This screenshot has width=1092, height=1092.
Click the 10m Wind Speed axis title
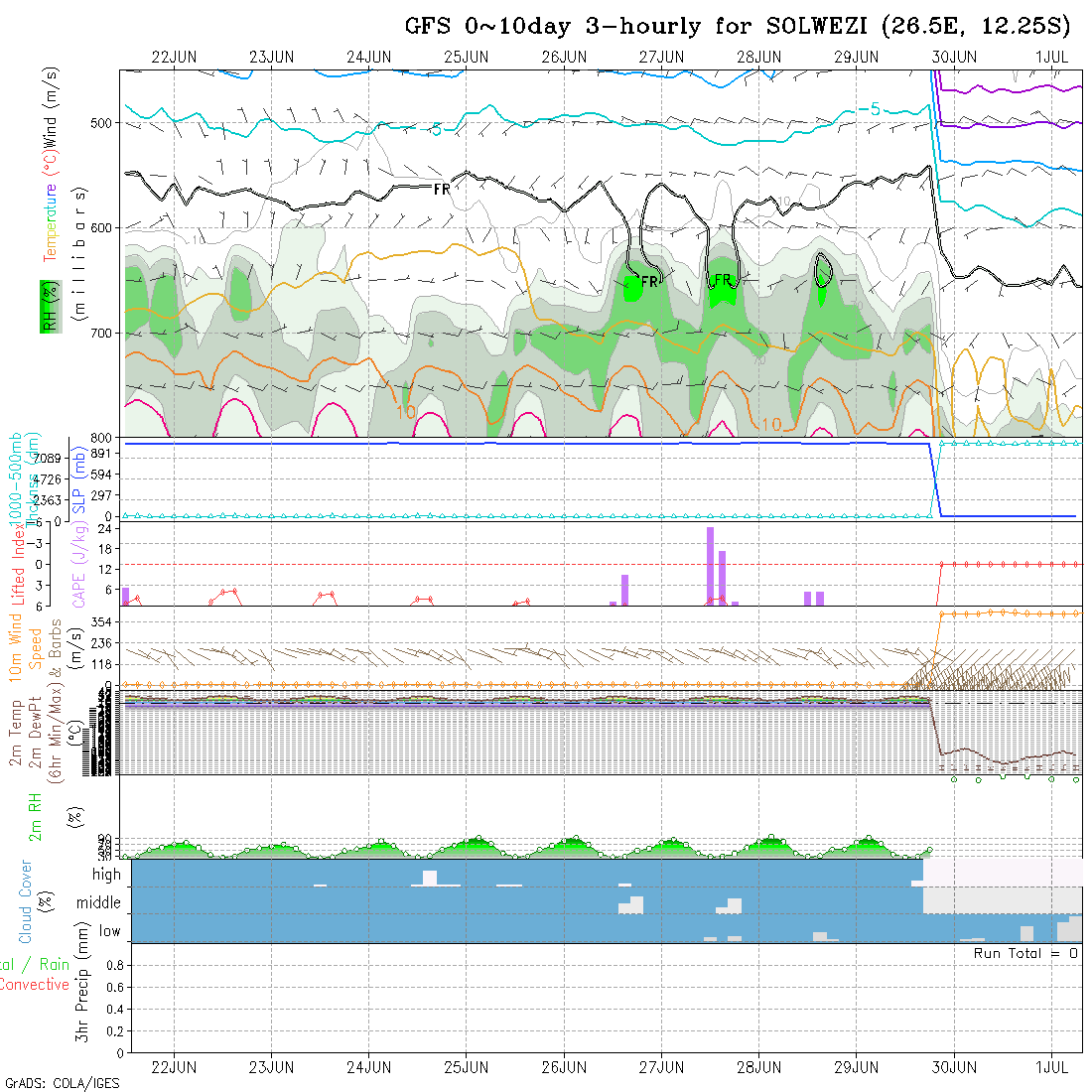(x=26, y=645)
